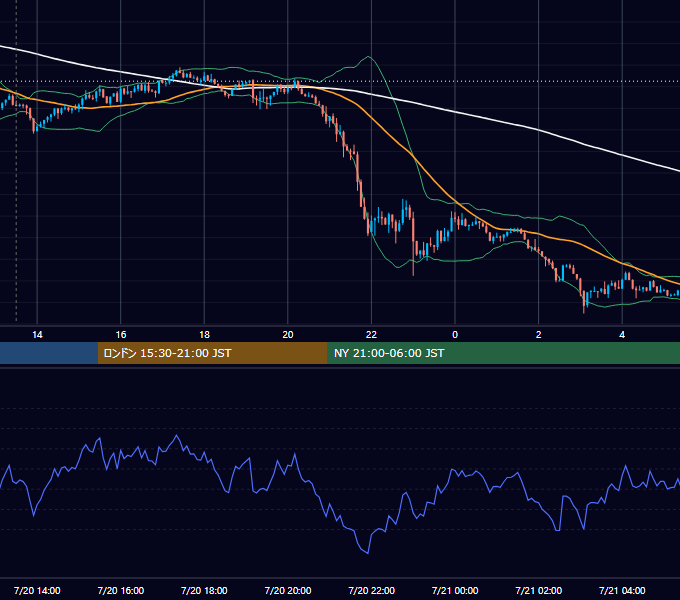Screen dimensions: 680x600
Task: Click the 2 hour label on the price chart axis
Action: click(x=539, y=335)
